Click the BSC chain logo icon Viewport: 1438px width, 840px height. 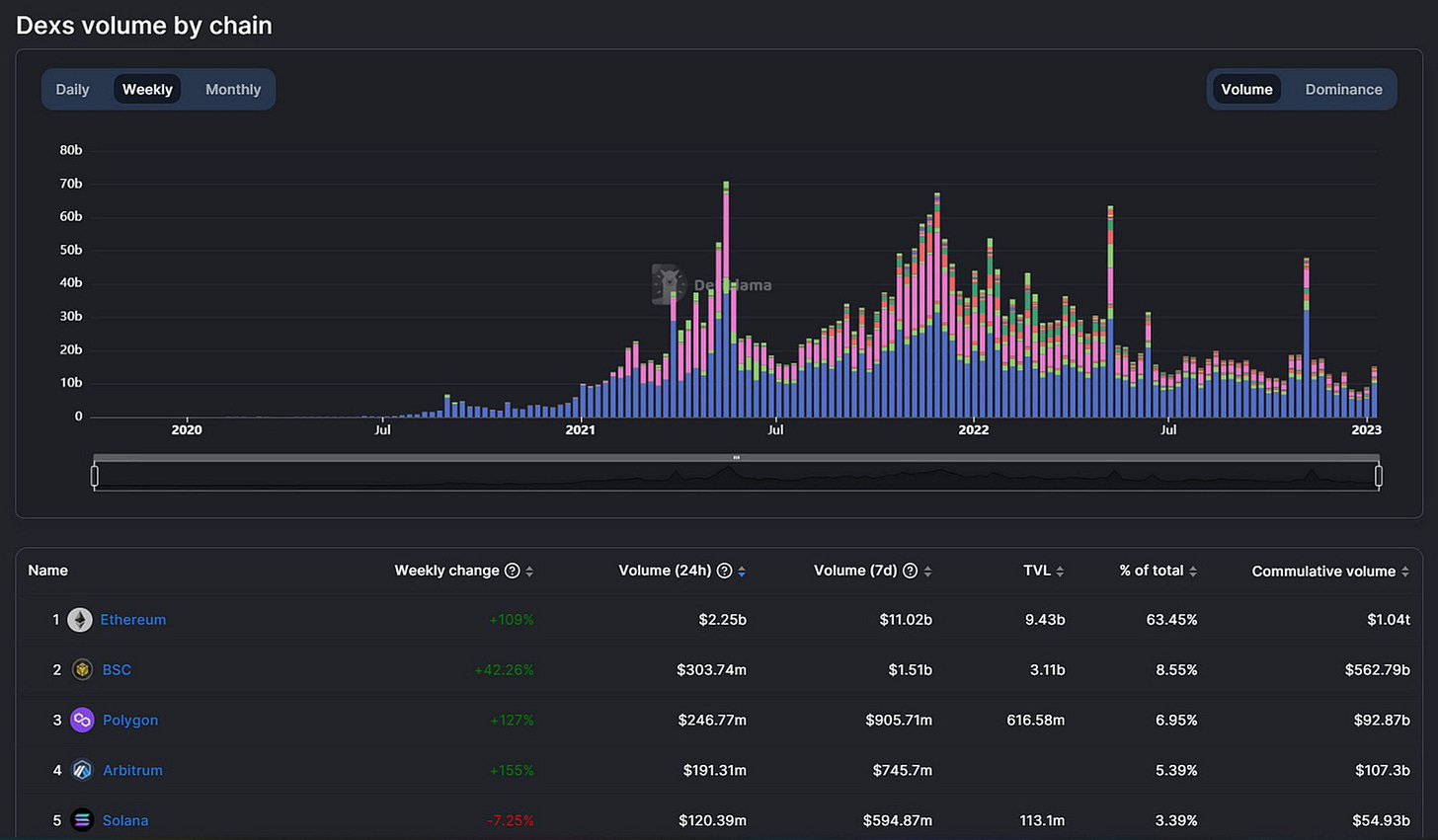click(83, 669)
